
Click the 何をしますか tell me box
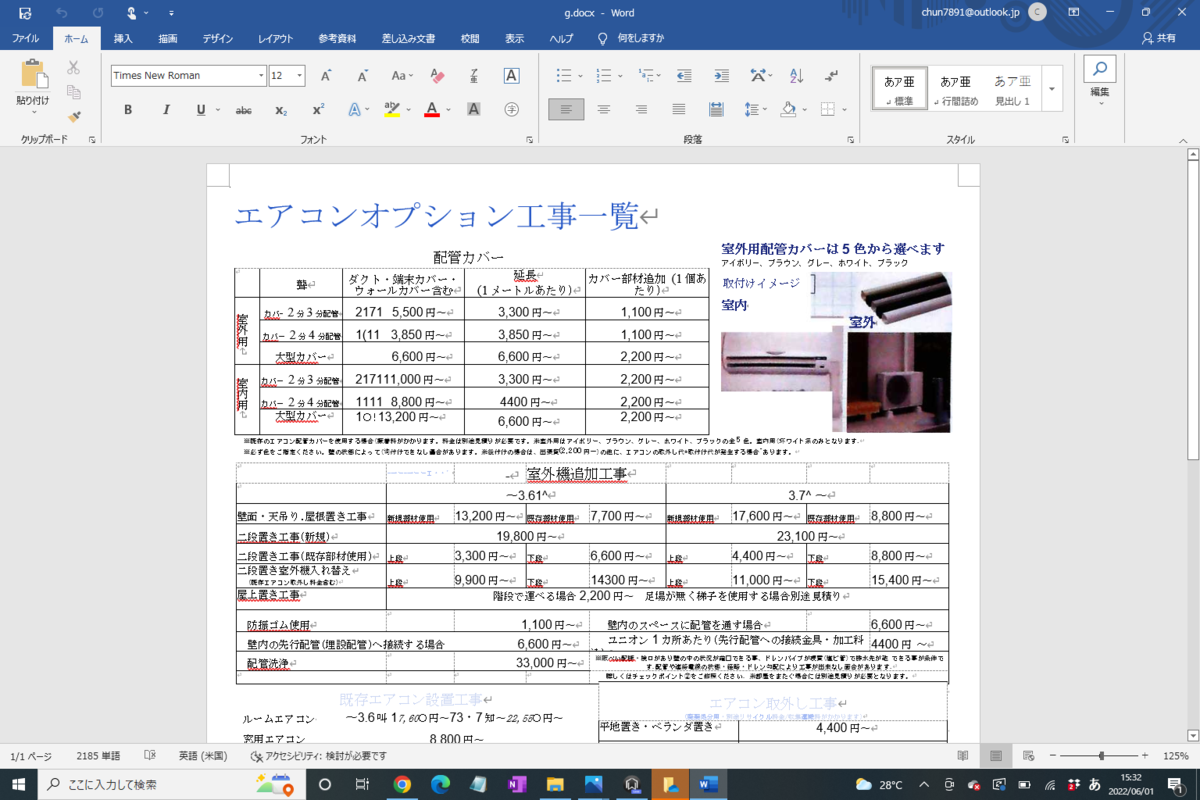[x=631, y=38]
